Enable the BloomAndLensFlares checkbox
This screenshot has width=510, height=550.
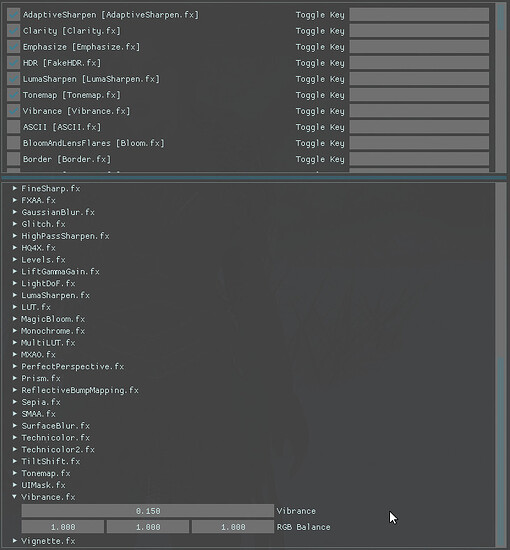13,143
